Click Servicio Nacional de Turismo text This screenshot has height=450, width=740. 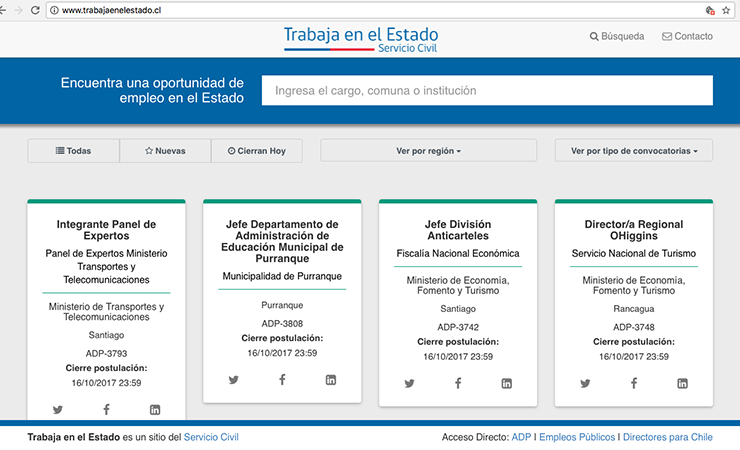pyautogui.click(x=634, y=254)
